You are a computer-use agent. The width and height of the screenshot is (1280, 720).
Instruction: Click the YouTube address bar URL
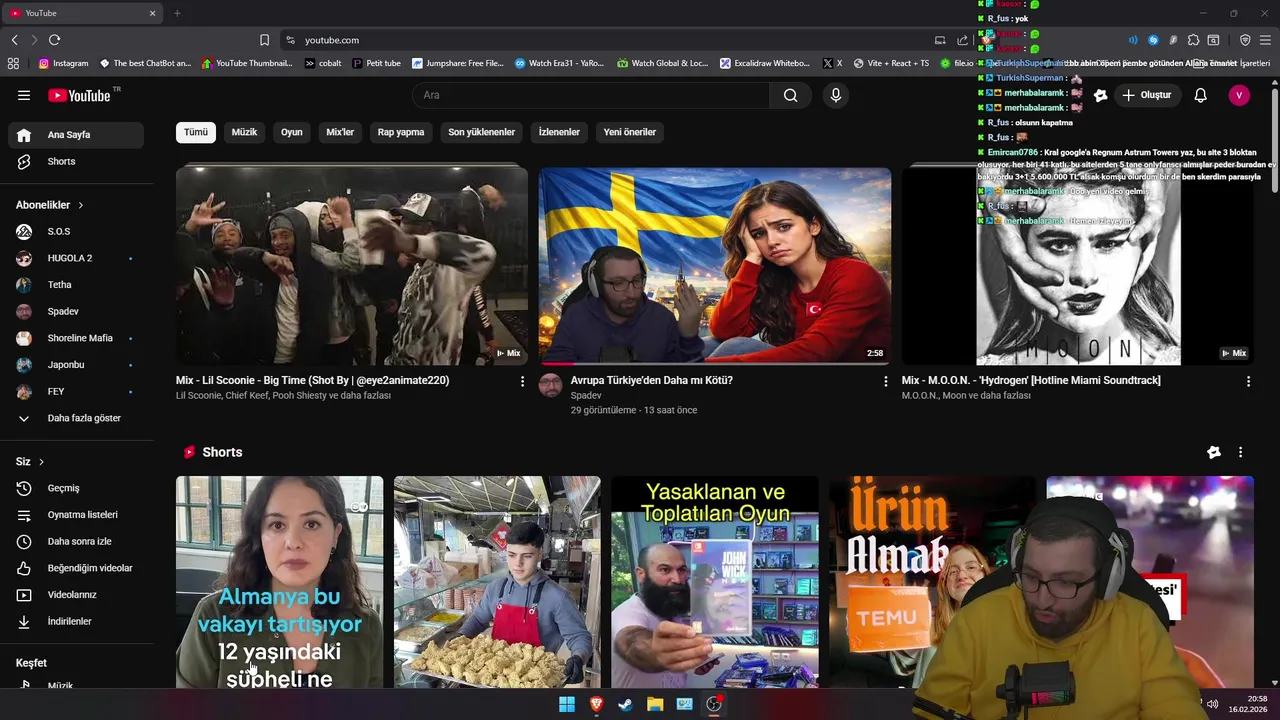pyautogui.click(x=332, y=40)
